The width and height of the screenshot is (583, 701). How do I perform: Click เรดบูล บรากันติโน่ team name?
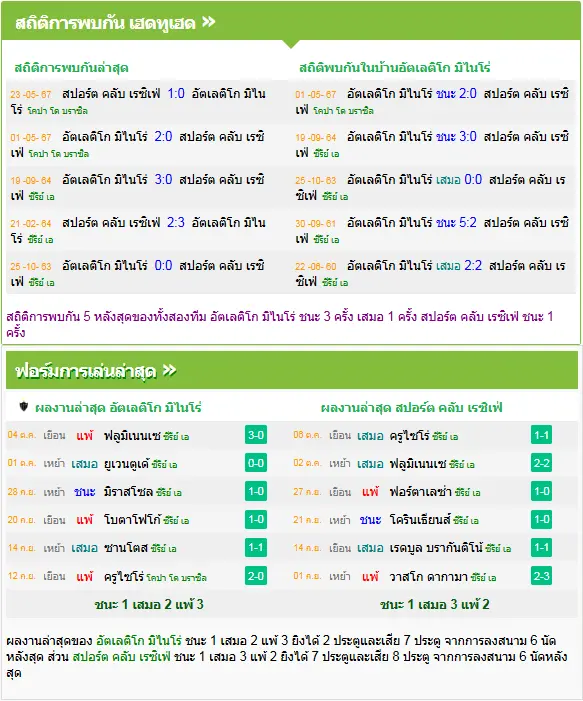[436, 548]
